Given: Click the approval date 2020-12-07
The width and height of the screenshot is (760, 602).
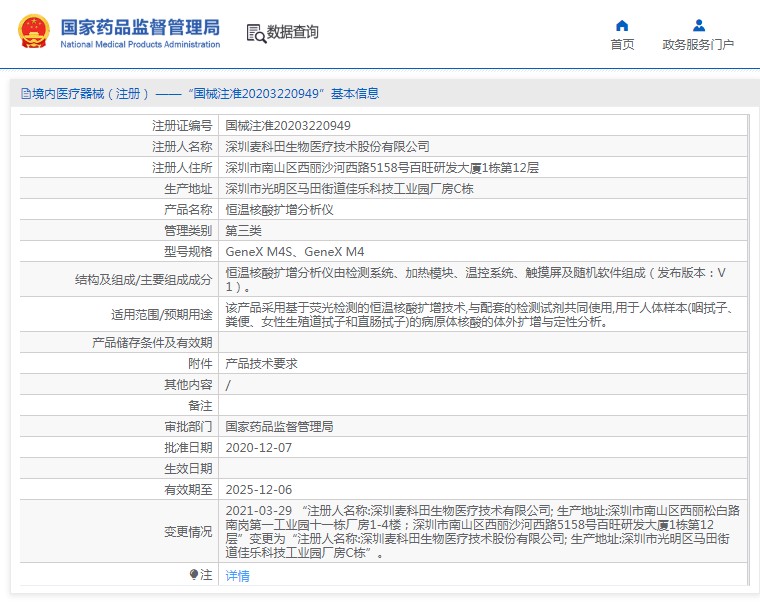Looking at the screenshot, I should click(259, 447).
